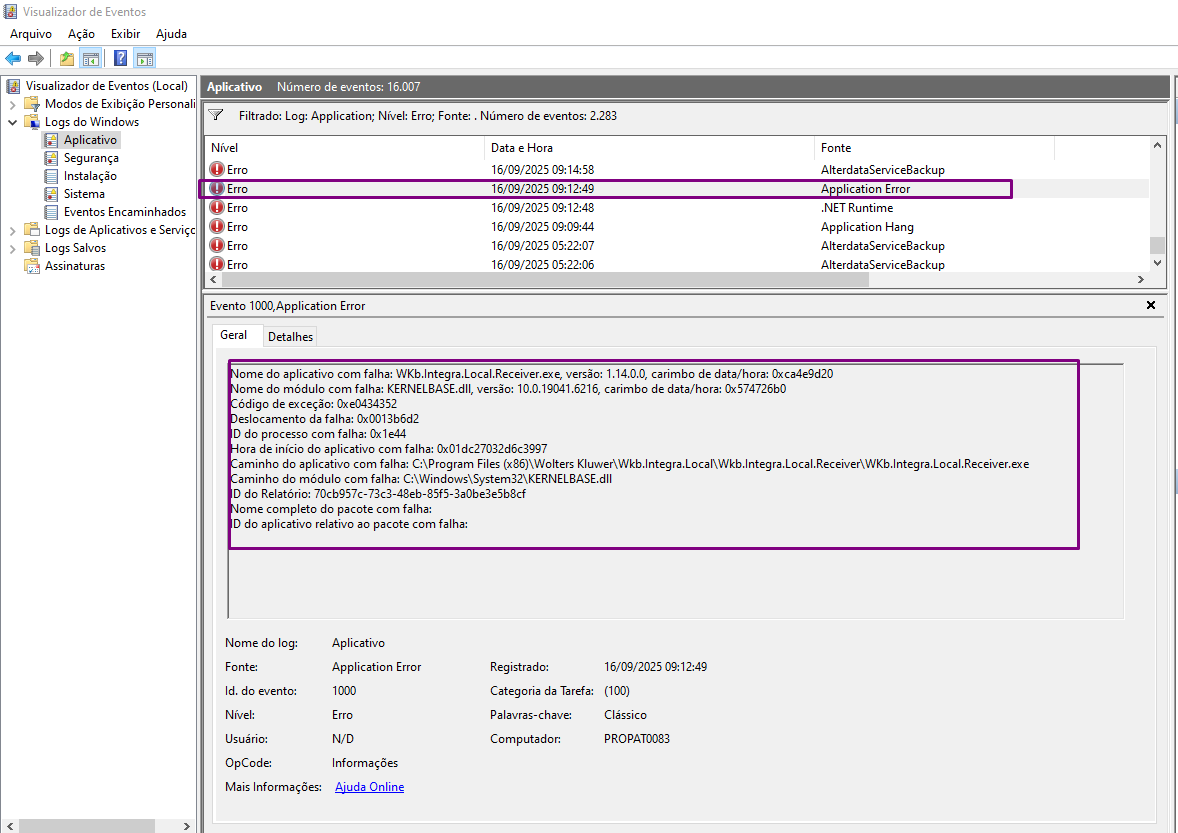Expand Logs de Aplicativos e Serviços node

pyautogui.click(x=12, y=230)
